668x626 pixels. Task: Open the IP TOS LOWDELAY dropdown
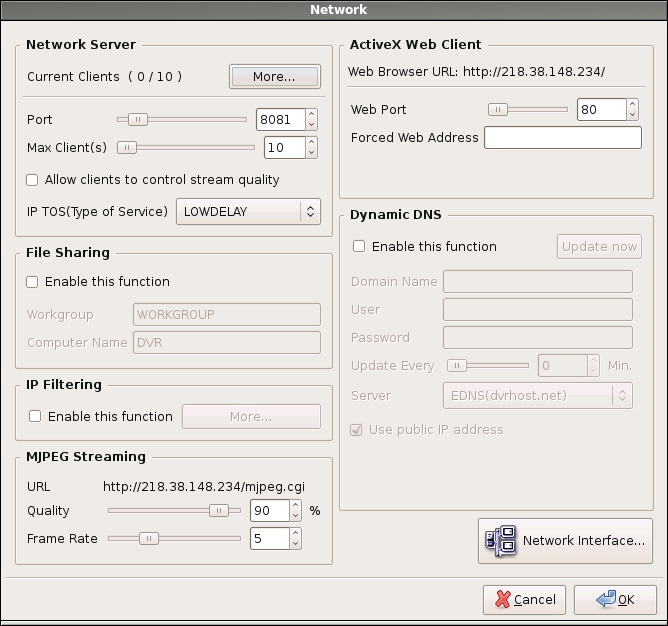[x=247, y=211]
